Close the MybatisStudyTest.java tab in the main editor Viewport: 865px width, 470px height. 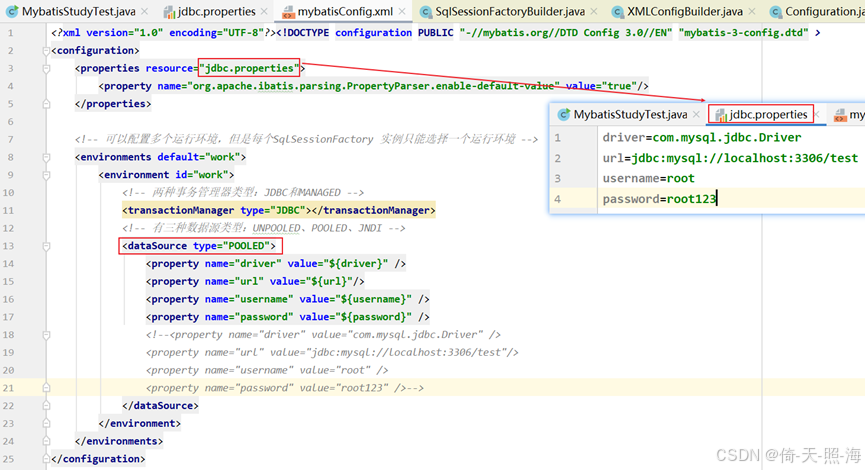click(x=145, y=11)
